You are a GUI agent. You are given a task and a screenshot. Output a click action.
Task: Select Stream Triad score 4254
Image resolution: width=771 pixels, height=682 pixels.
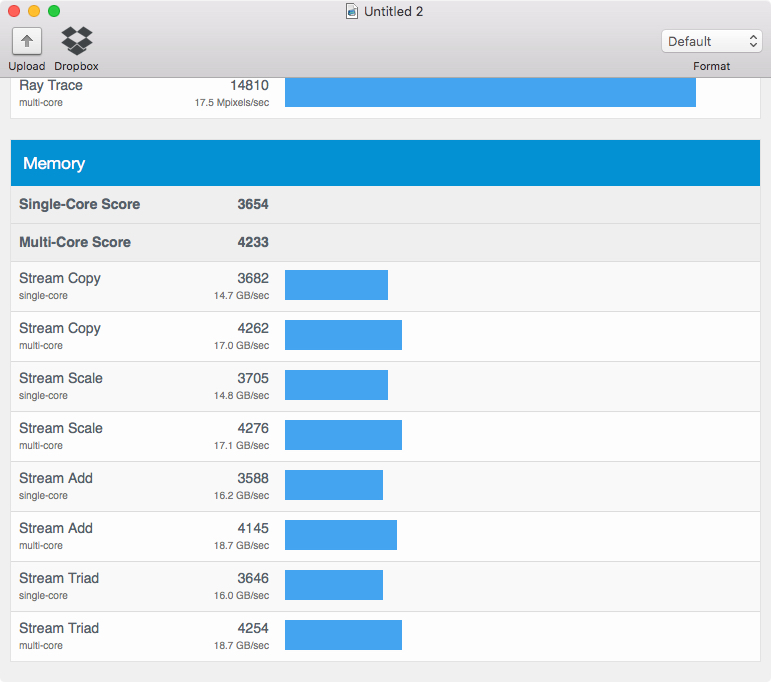click(x=253, y=628)
